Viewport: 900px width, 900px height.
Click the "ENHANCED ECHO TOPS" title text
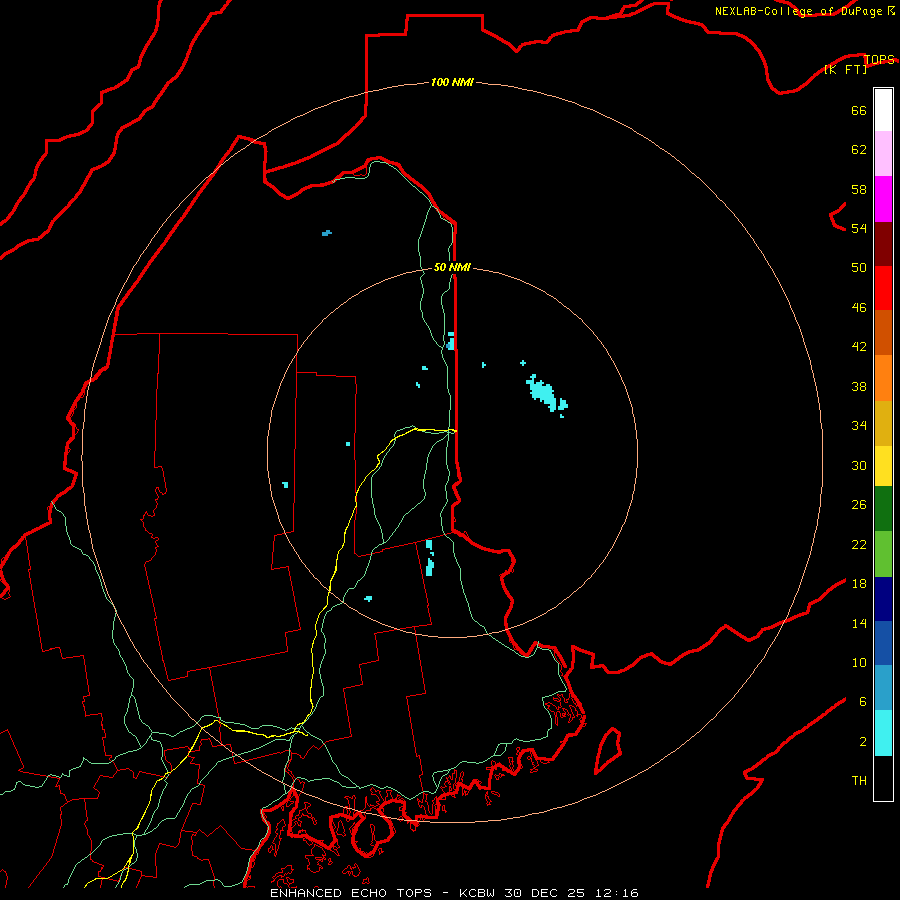pos(351,893)
